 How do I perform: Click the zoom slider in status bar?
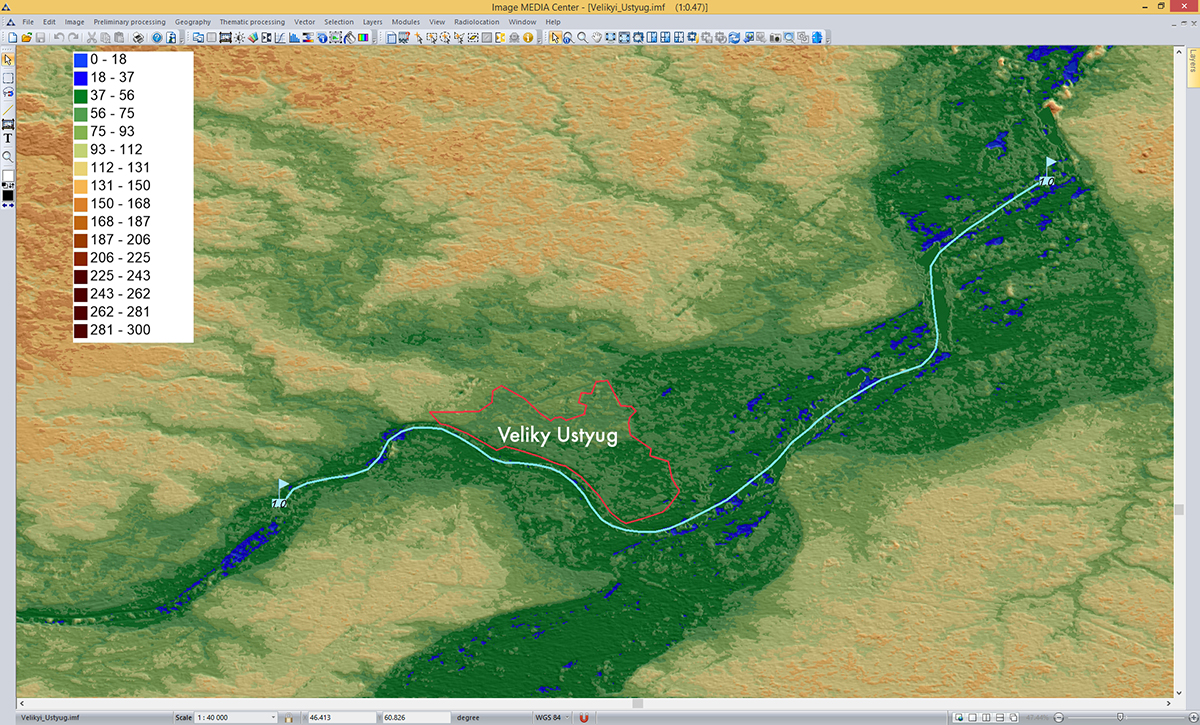[1120, 717]
